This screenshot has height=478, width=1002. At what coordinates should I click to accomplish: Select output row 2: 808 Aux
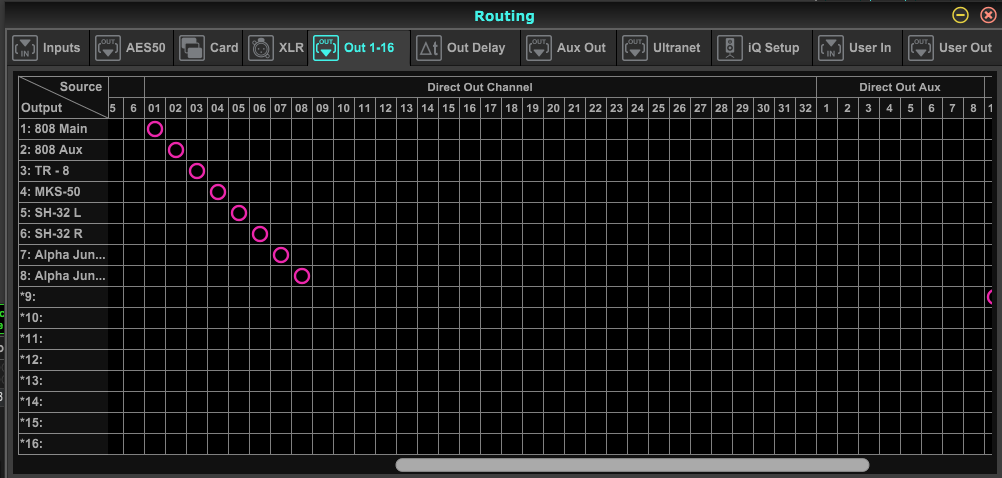[x=63, y=150]
